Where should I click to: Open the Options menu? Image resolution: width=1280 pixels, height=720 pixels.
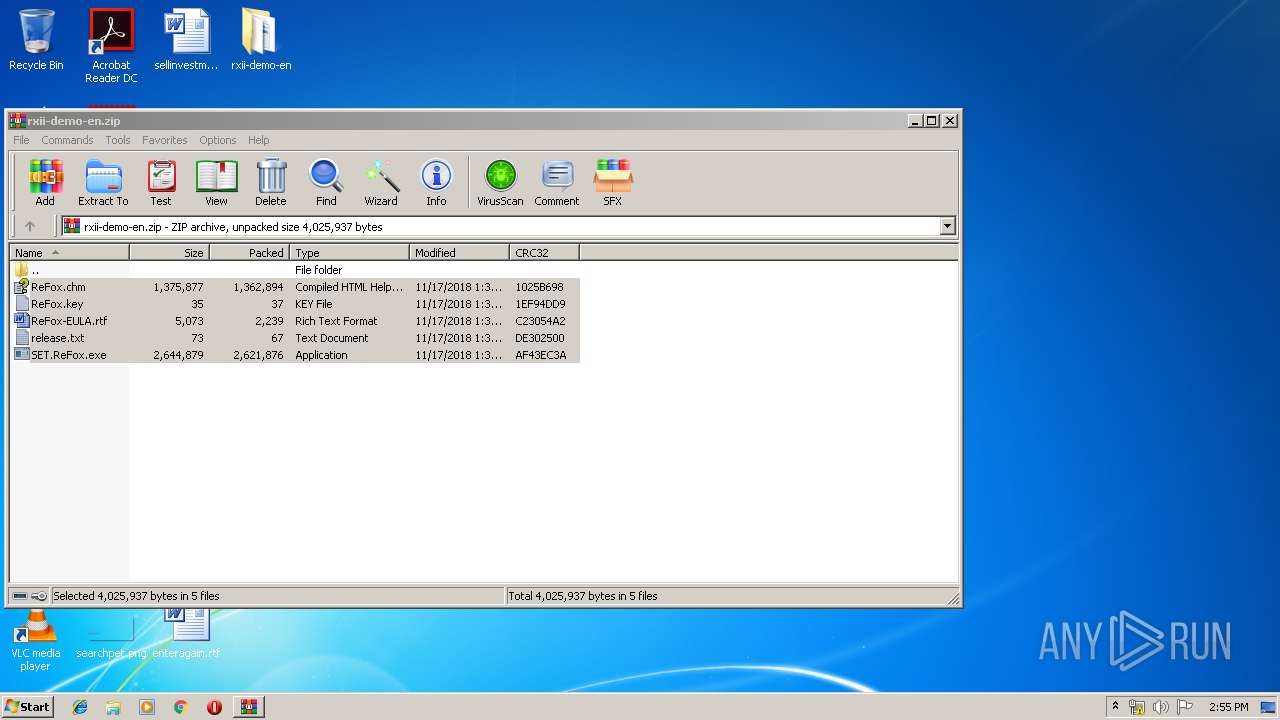coord(217,140)
